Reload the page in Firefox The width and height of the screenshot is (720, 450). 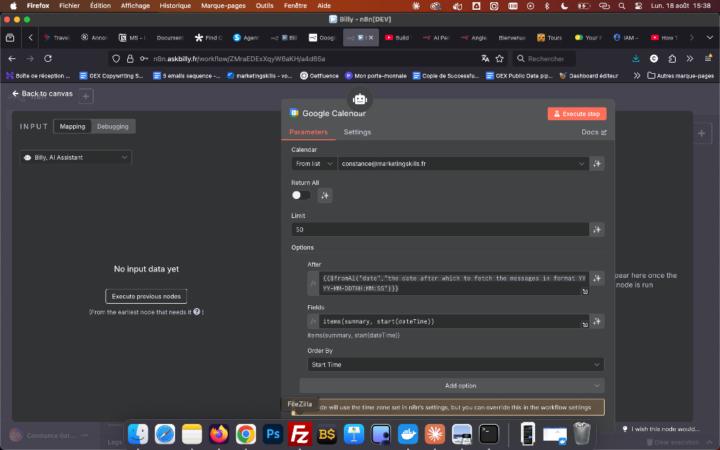[x=48, y=59]
